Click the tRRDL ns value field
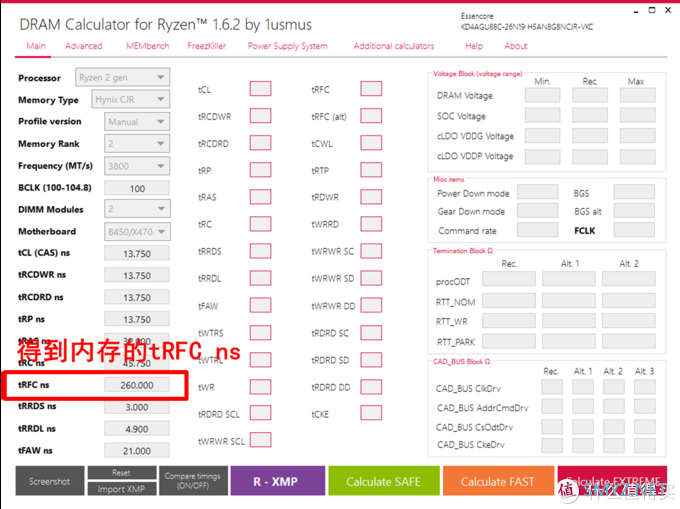Screen dimensions: 680x509 tap(137, 429)
